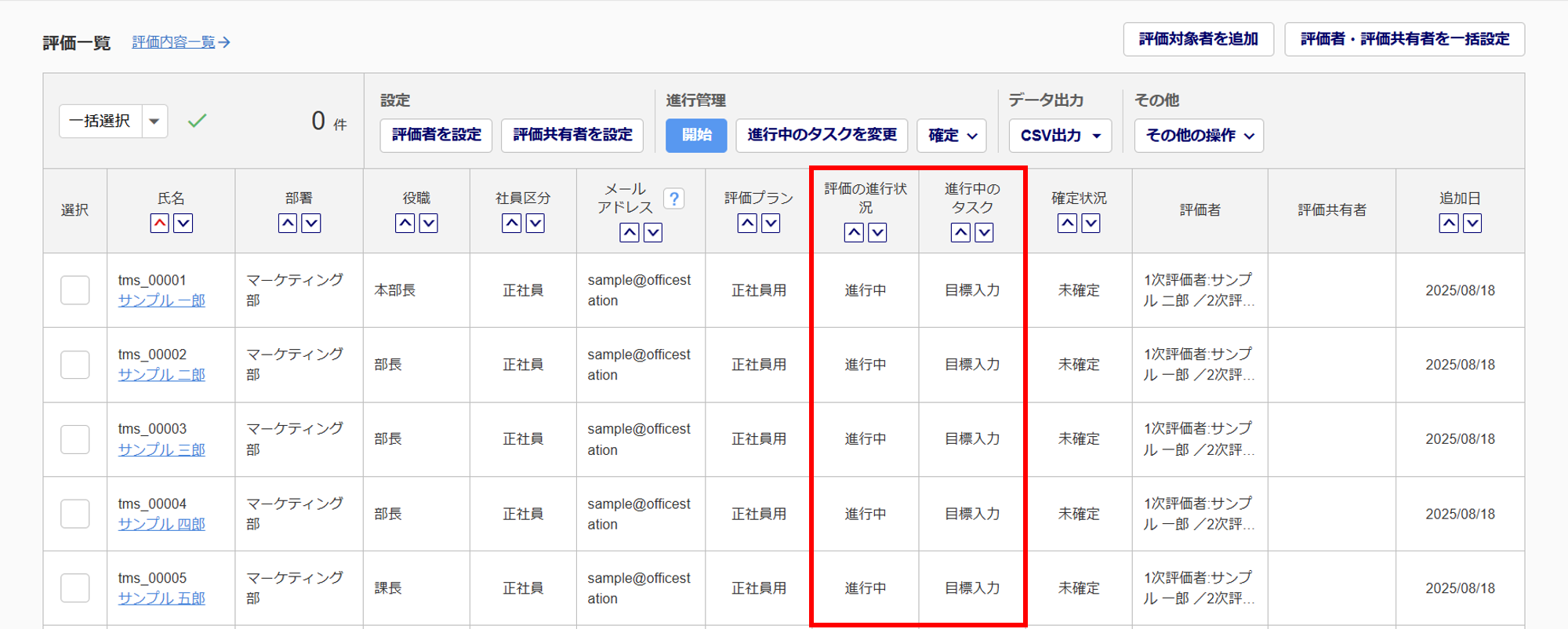The image size is (1568, 629).
Task: Click email cell in tms_00004 row
Action: (639, 514)
